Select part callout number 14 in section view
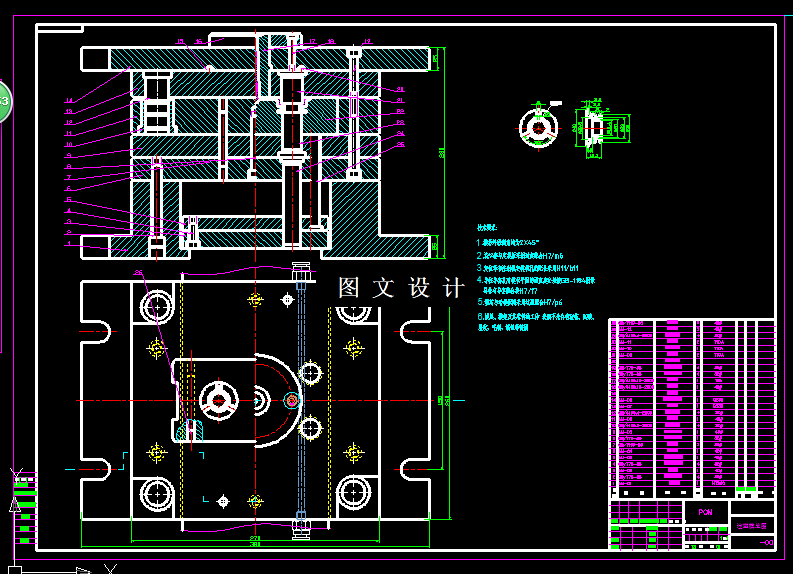The width and height of the screenshot is (793, 574). click(x=69, y=100)
